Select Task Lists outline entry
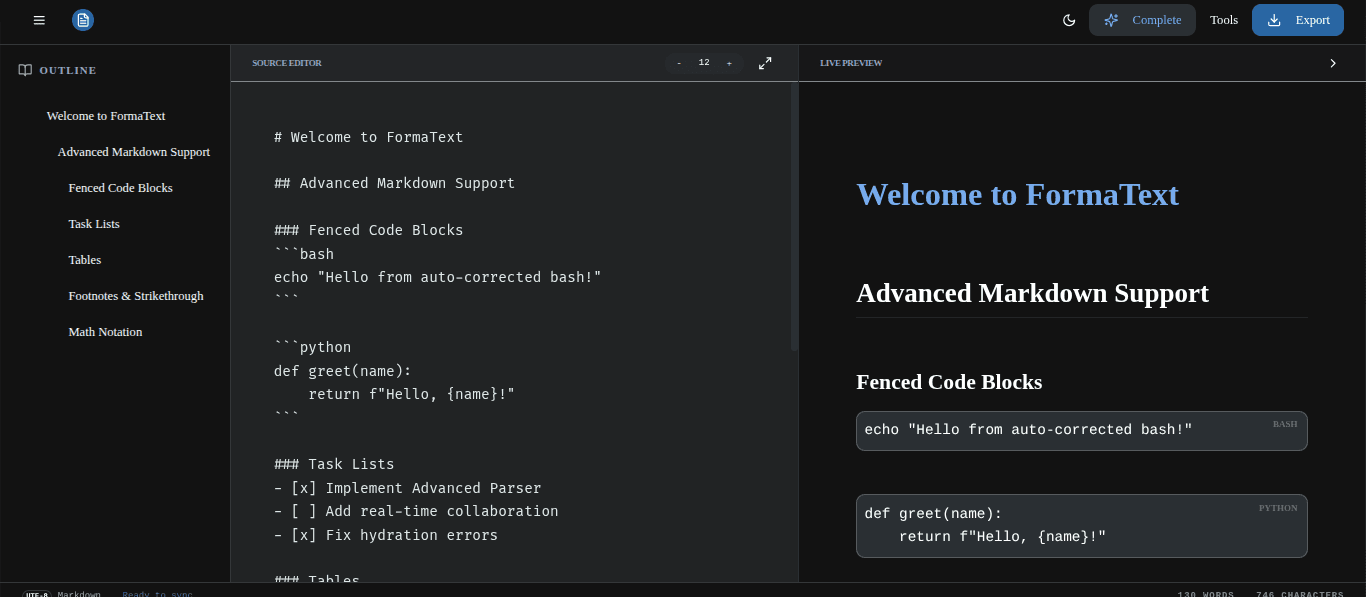 point(94,224)
